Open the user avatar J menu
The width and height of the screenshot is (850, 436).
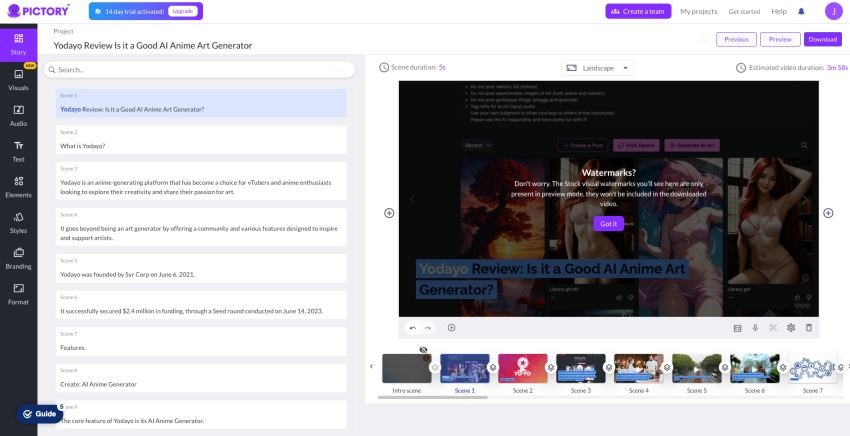(833, 11)
